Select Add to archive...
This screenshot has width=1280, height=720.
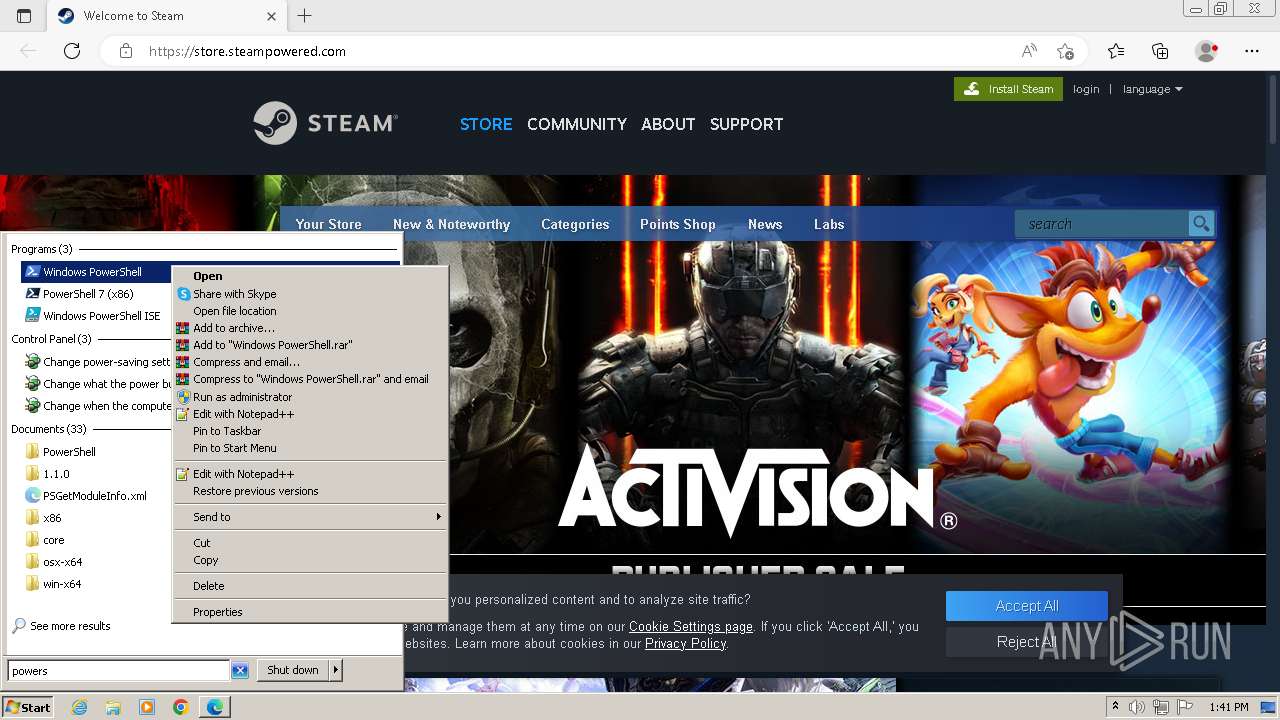pos(310,328)
